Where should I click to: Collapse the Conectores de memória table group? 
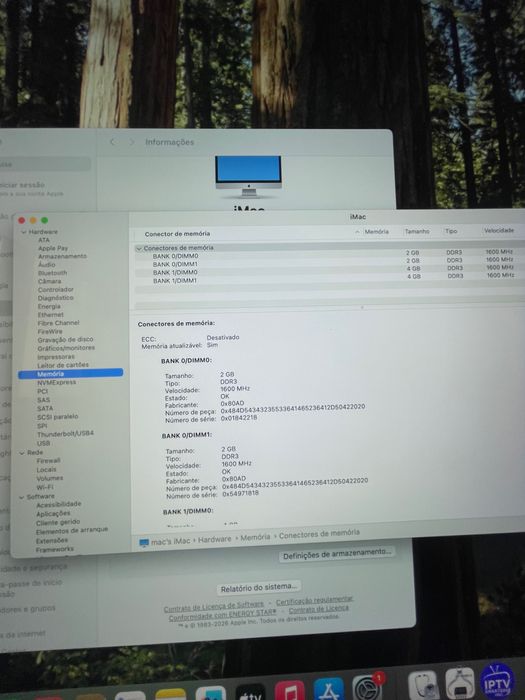pyautogui.click(x=139, y=248)
